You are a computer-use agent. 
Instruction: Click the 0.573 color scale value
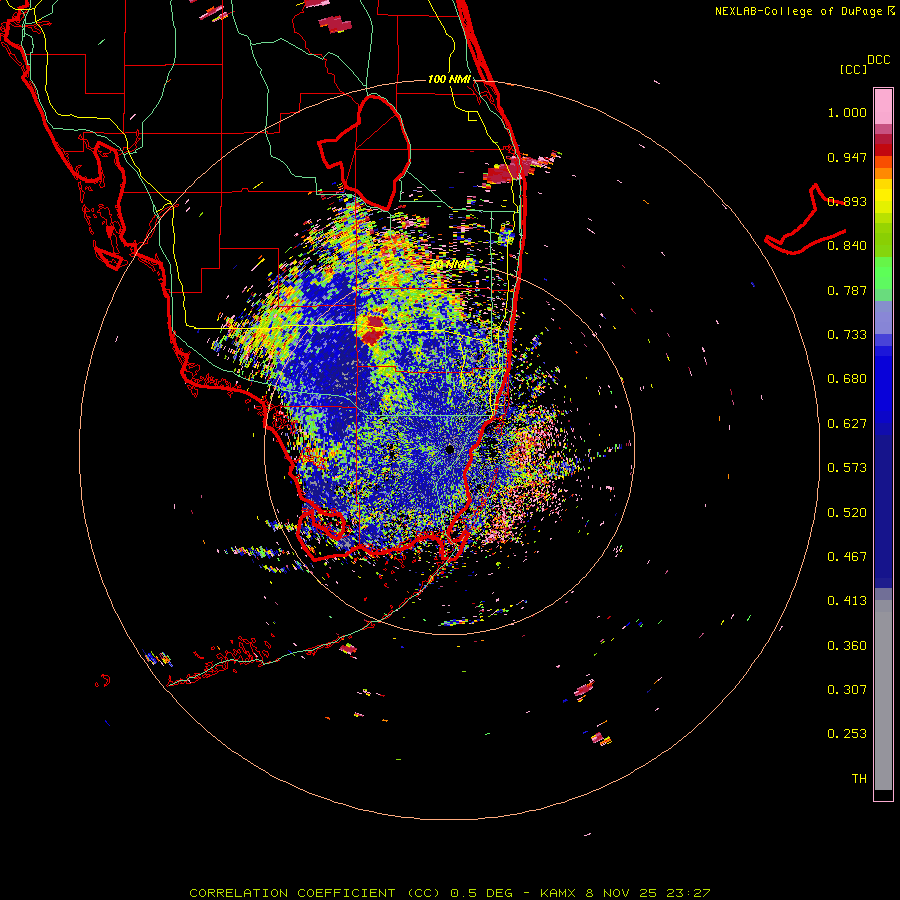point(847,468)
